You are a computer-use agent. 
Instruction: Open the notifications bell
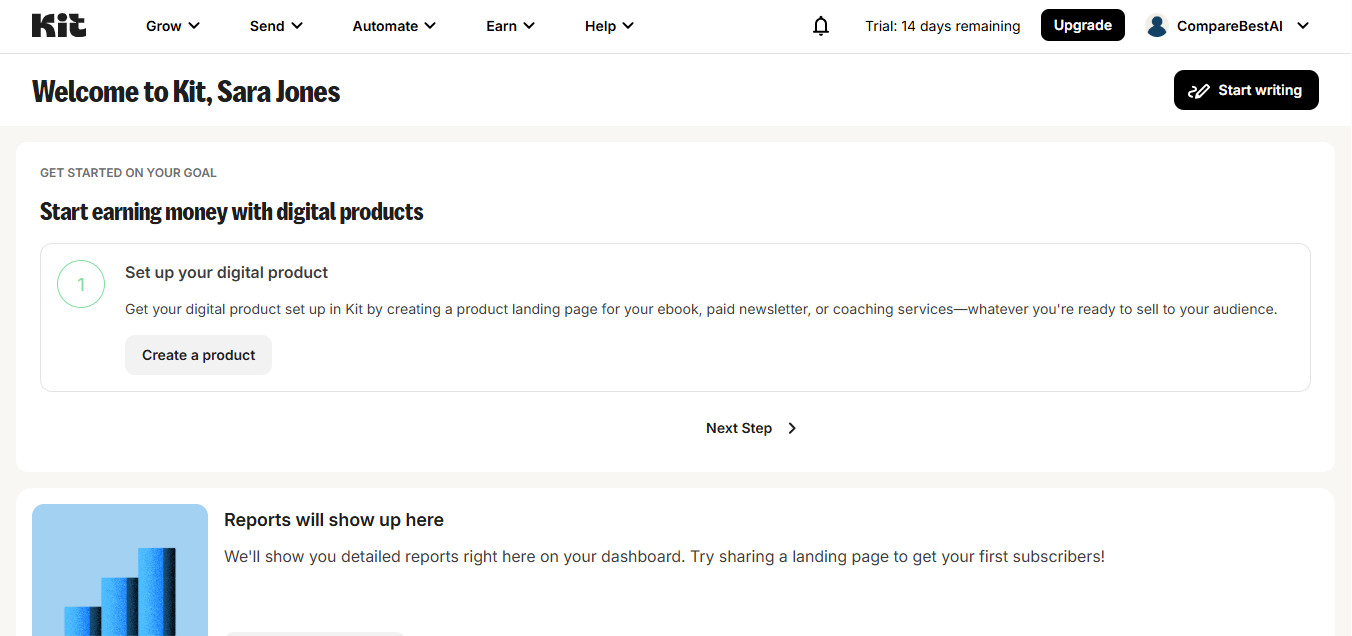[821, 26]
